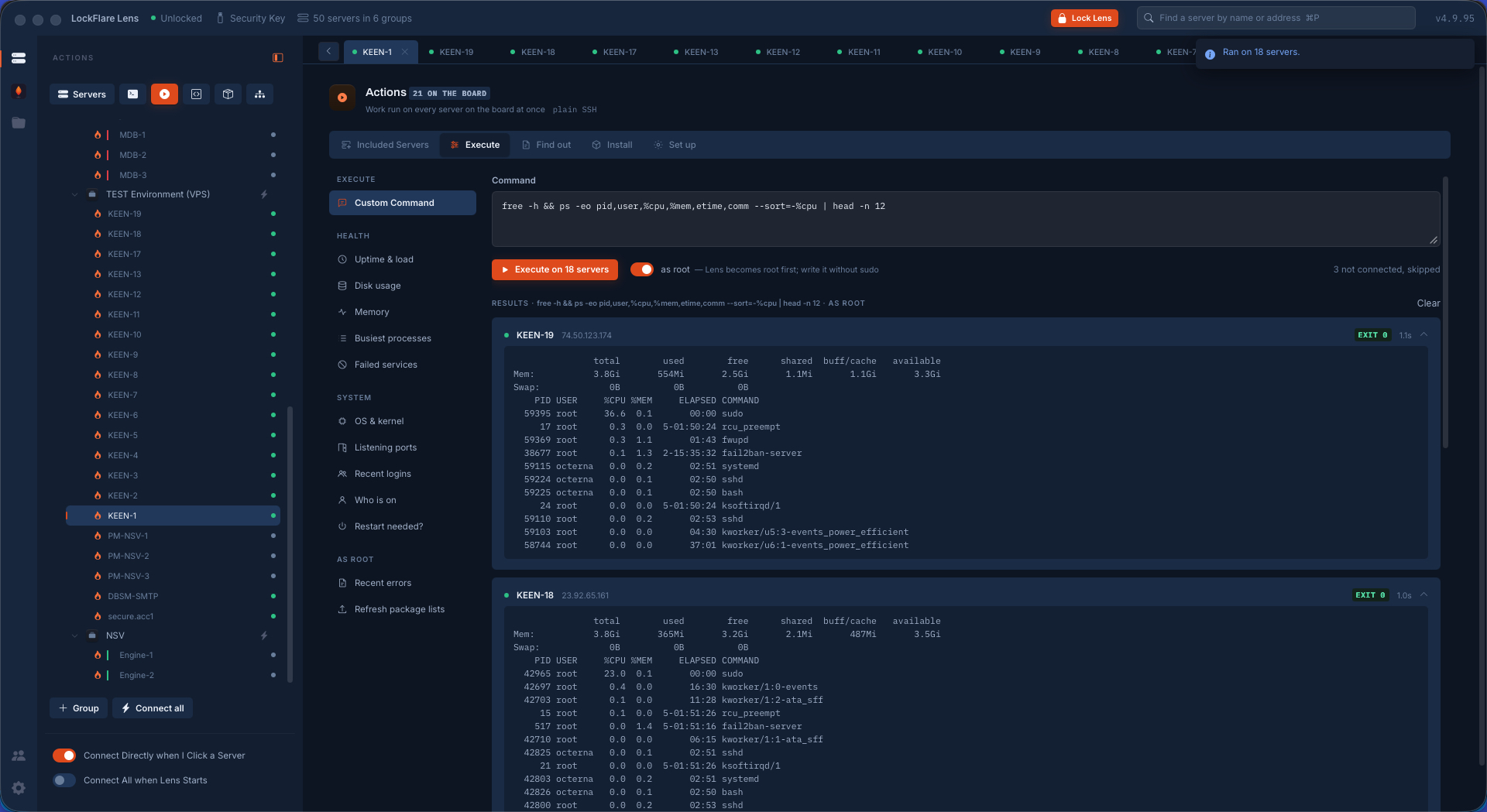Toggle the 'as root' switch
This screenshot has width=1487, height=812.
click(x=641, y=269)
